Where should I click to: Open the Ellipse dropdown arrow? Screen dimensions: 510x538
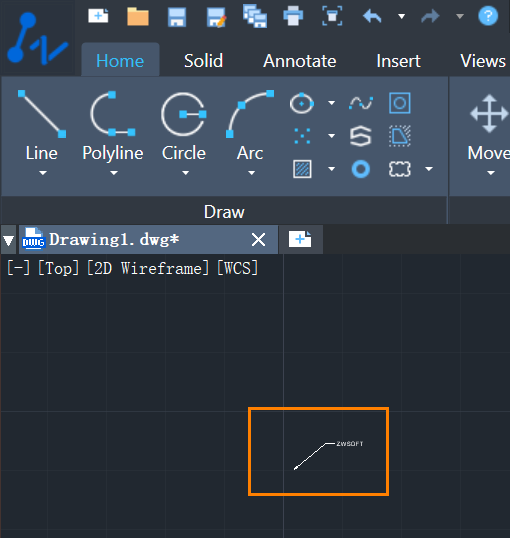tap(332, 103)
